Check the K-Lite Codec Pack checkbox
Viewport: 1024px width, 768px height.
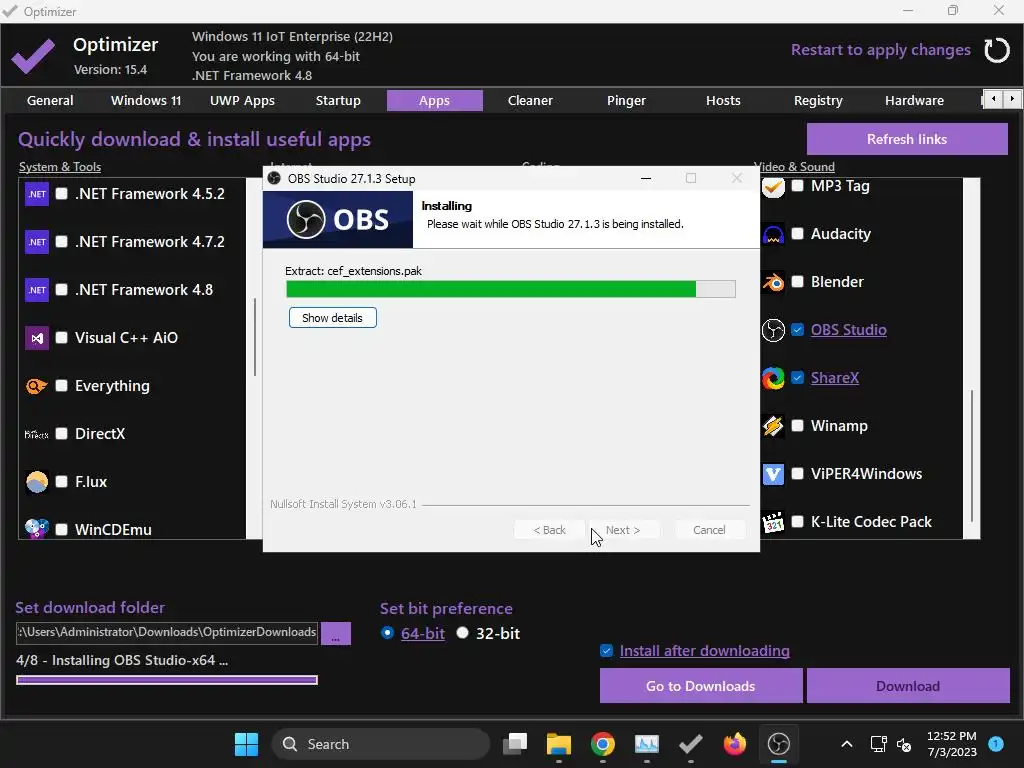click(797, 522)
